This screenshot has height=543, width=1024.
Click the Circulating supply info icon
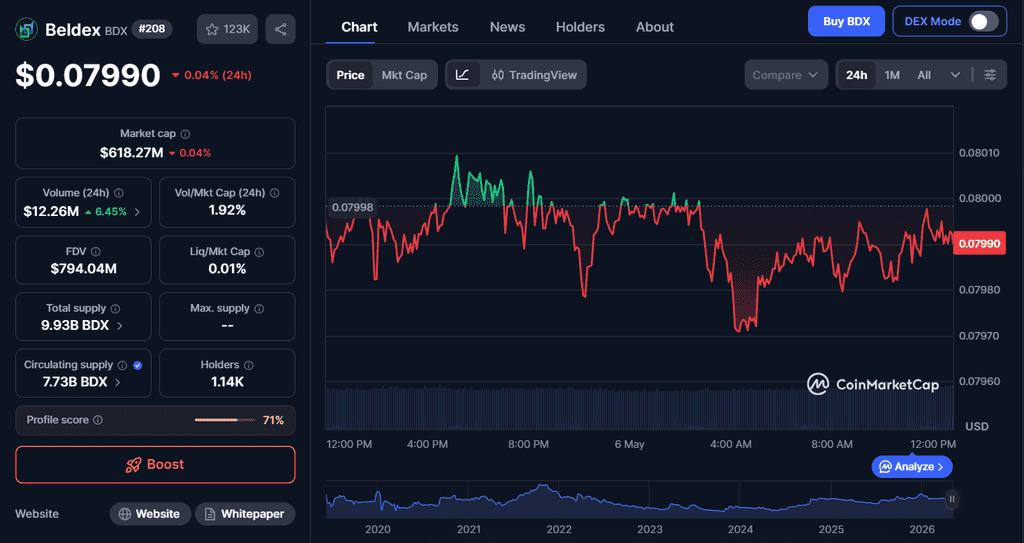pos(123,365)
